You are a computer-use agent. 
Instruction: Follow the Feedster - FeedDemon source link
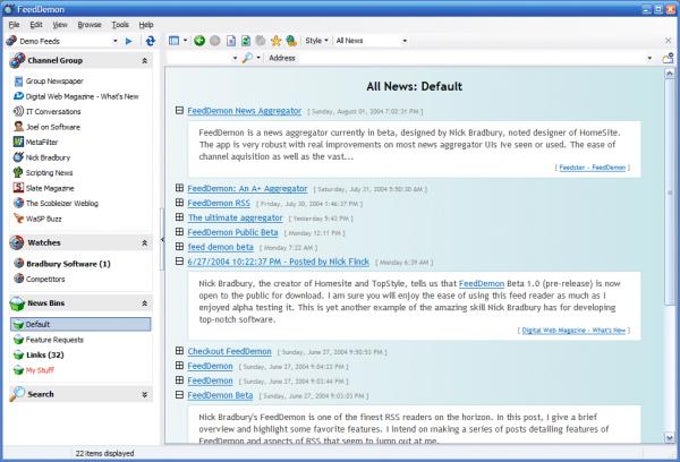click(592, 167)
